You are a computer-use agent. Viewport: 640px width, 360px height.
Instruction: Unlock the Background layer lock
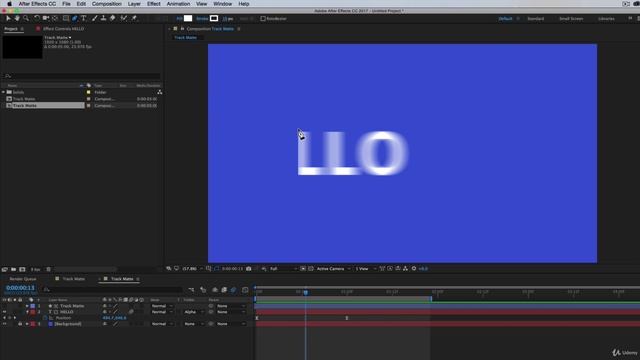click(20, 324)
